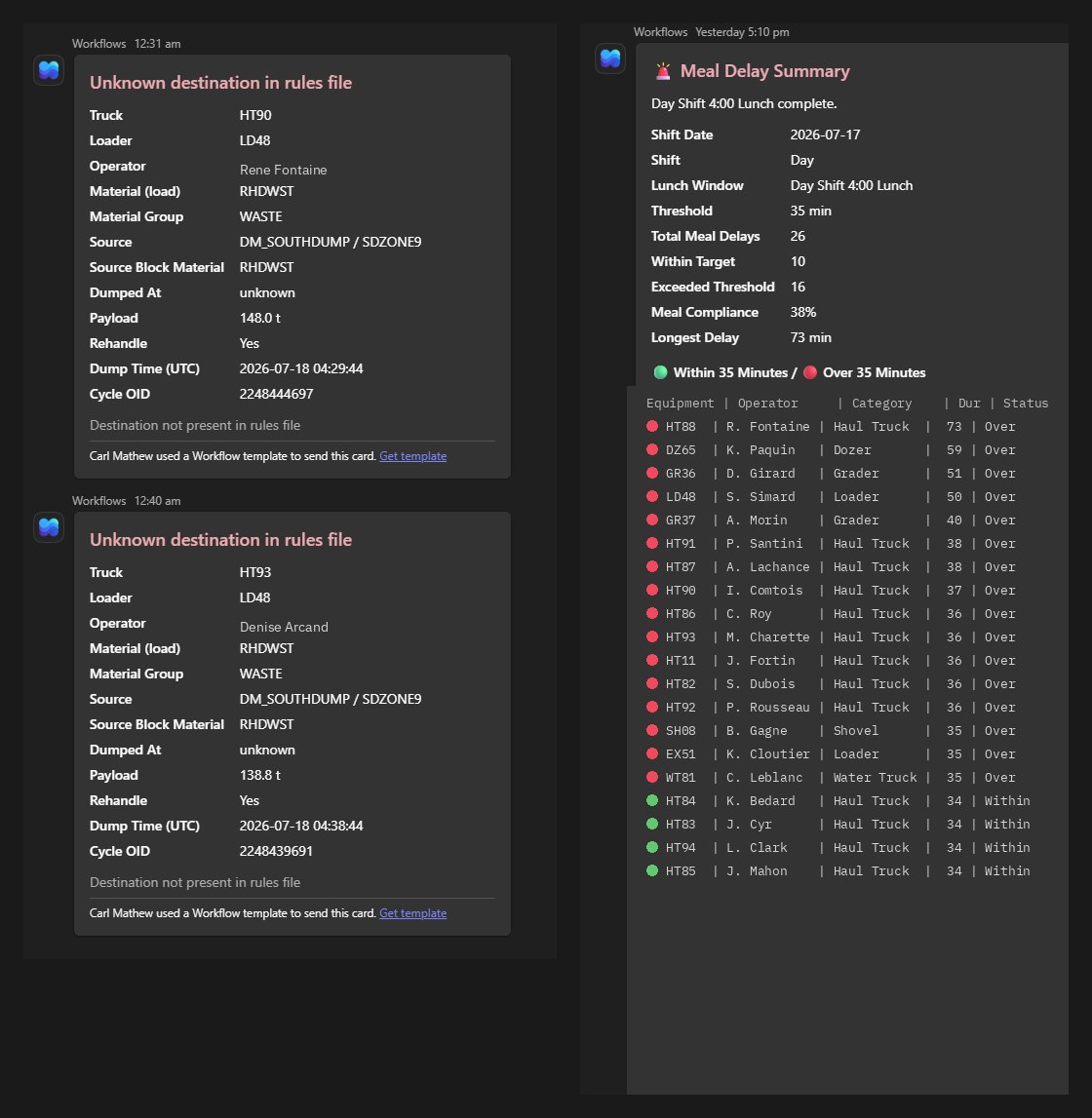The image size is (1092, 1118).
Task: Click Workflows avatar on 12:40 am message
Action: click(49, 527)
